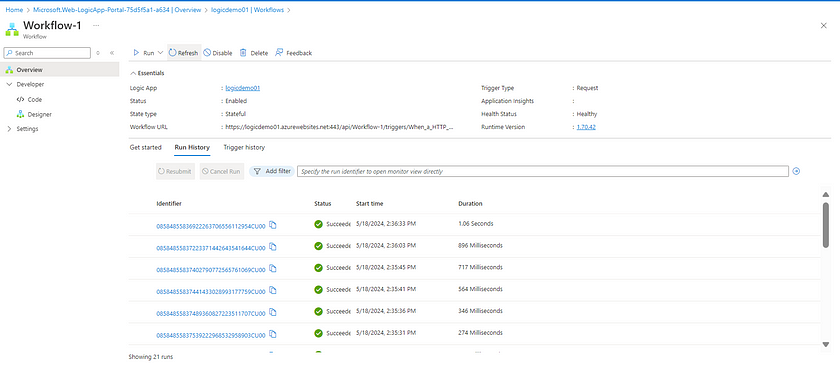This screenshot has width=840, height=370.
Task: Click the Refresh icon in toolbar
Action: [x=172, y=53]
